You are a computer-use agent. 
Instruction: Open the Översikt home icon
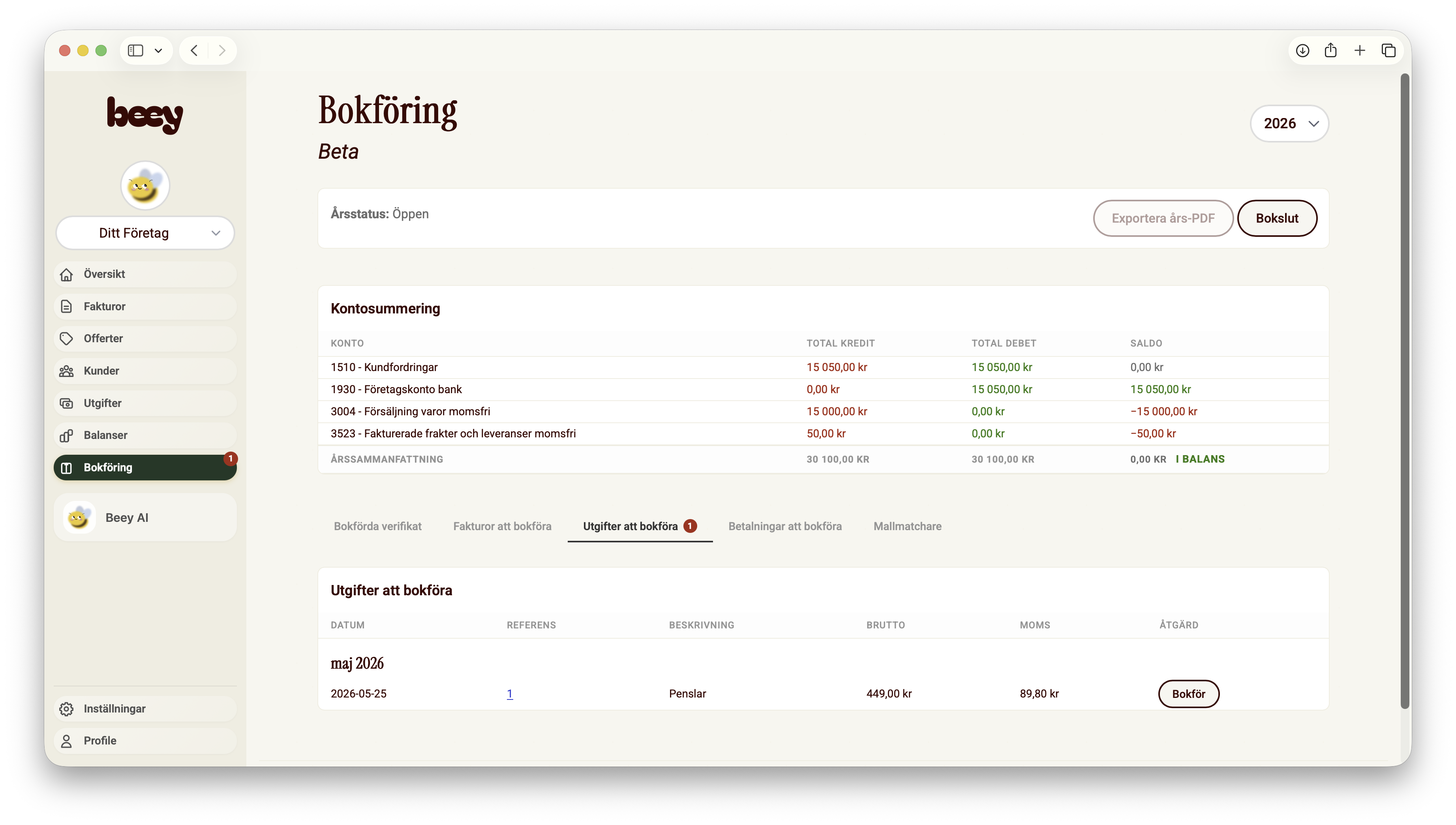pos(66,274)
